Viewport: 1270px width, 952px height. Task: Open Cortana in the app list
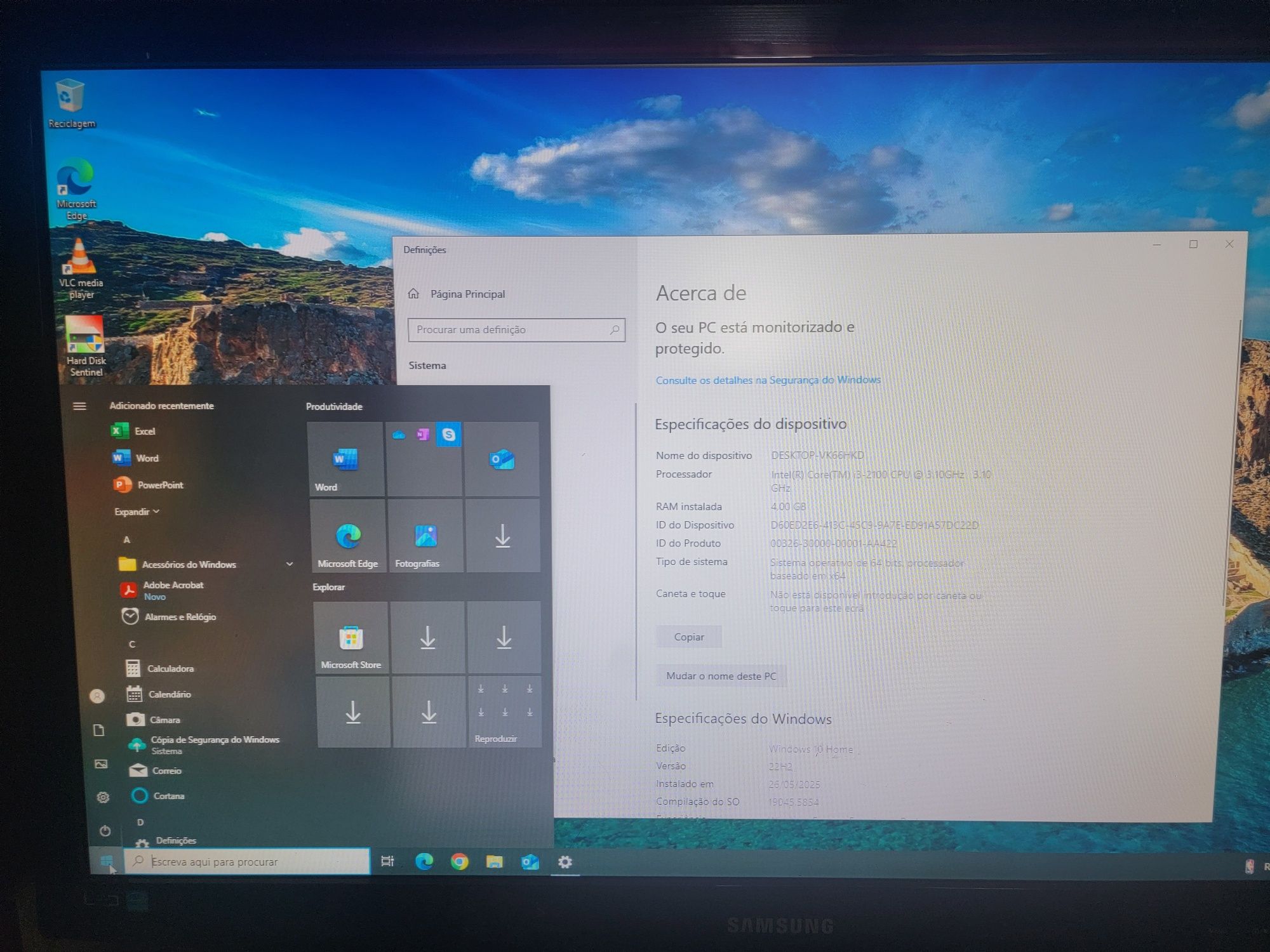click(x=158, y=796)
